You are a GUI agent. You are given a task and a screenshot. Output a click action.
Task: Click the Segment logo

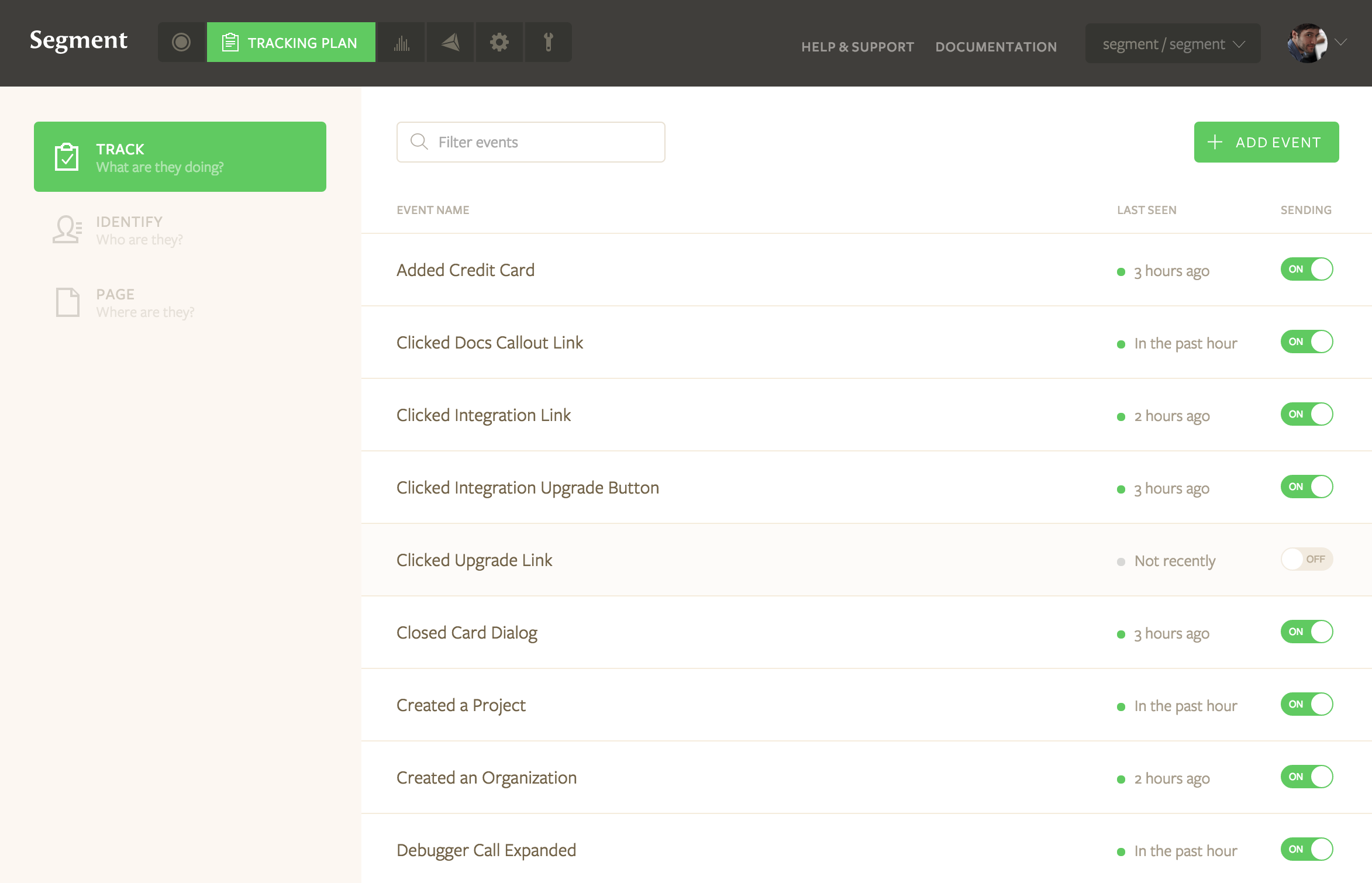click(78, 40)
